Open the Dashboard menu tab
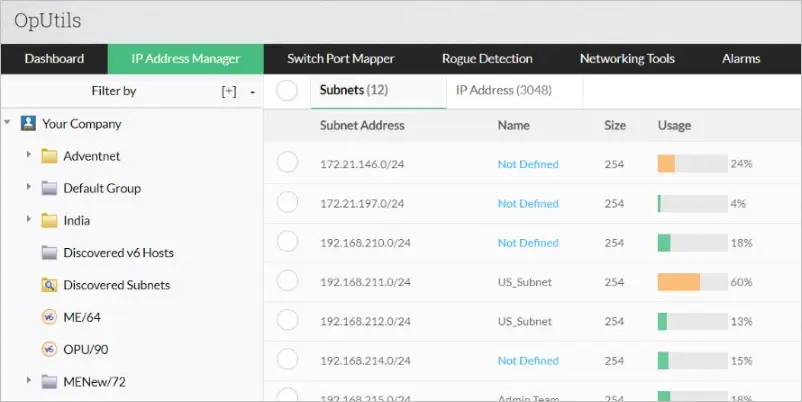 [54, 59]
